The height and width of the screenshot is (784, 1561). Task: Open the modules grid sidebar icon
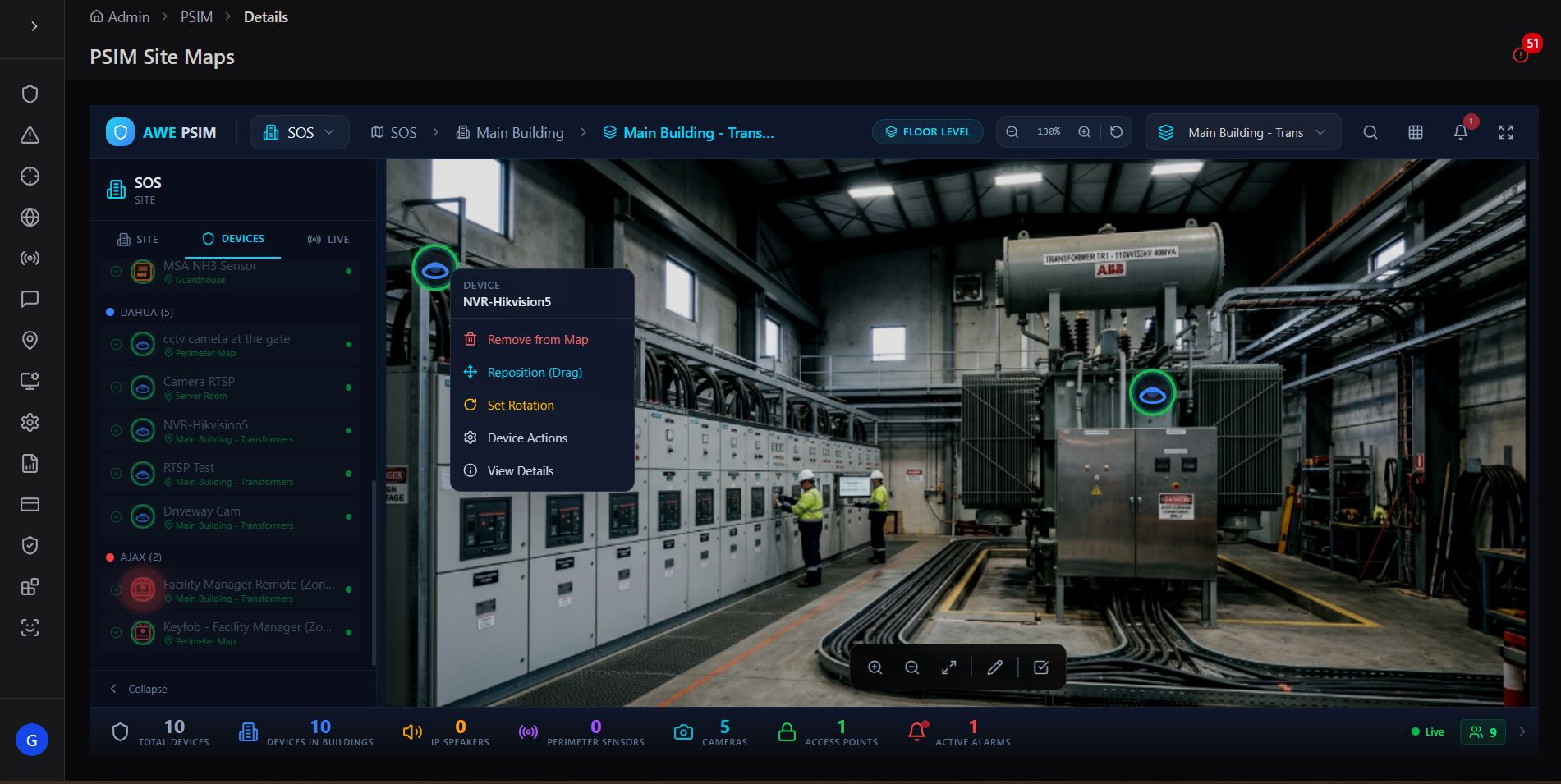pyautogui.click(x=30, y=587)
